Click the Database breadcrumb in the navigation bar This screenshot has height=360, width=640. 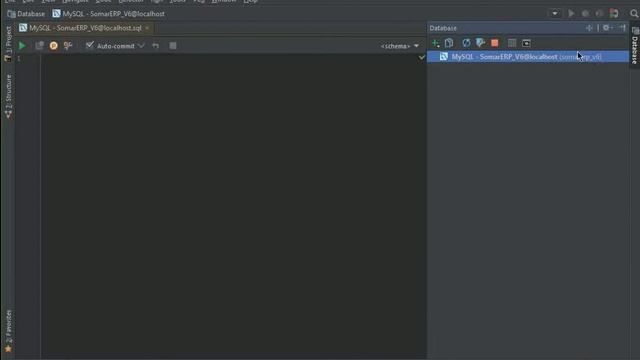26,14
